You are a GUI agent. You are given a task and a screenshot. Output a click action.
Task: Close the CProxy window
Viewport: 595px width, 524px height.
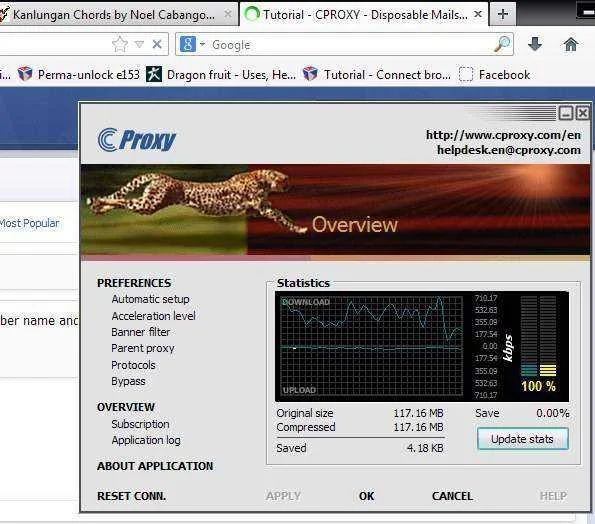pos(582,113)
